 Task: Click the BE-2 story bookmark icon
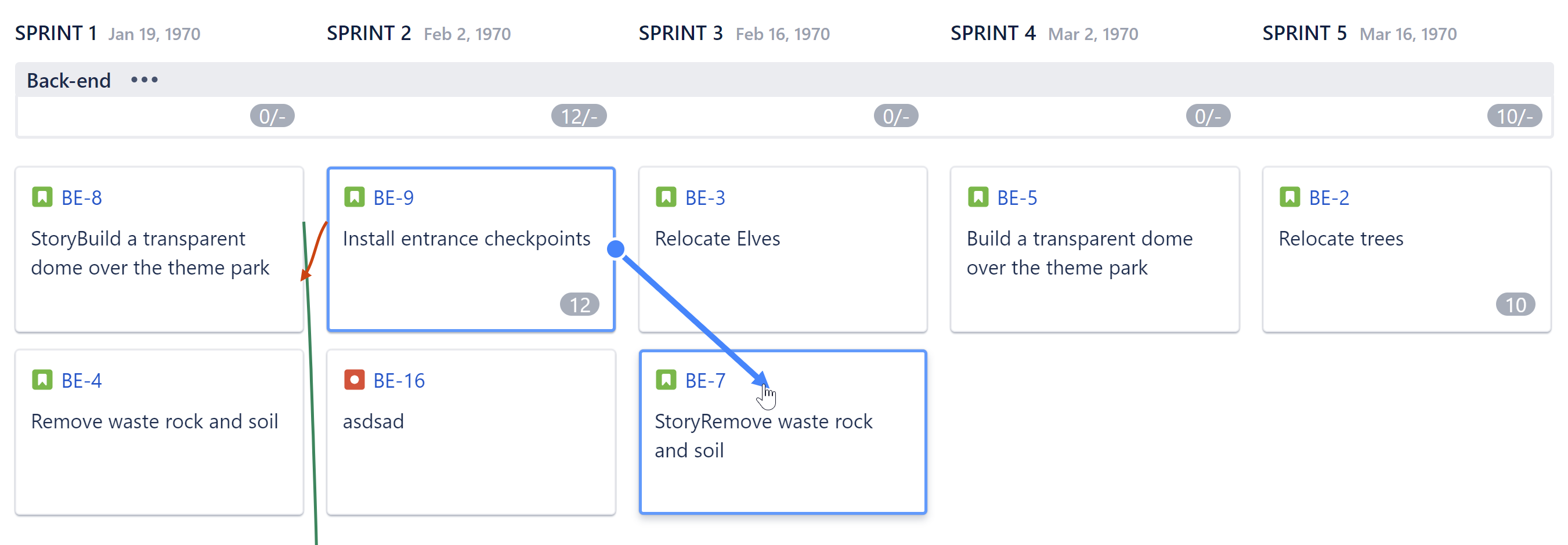click(x=1289, y=197)
